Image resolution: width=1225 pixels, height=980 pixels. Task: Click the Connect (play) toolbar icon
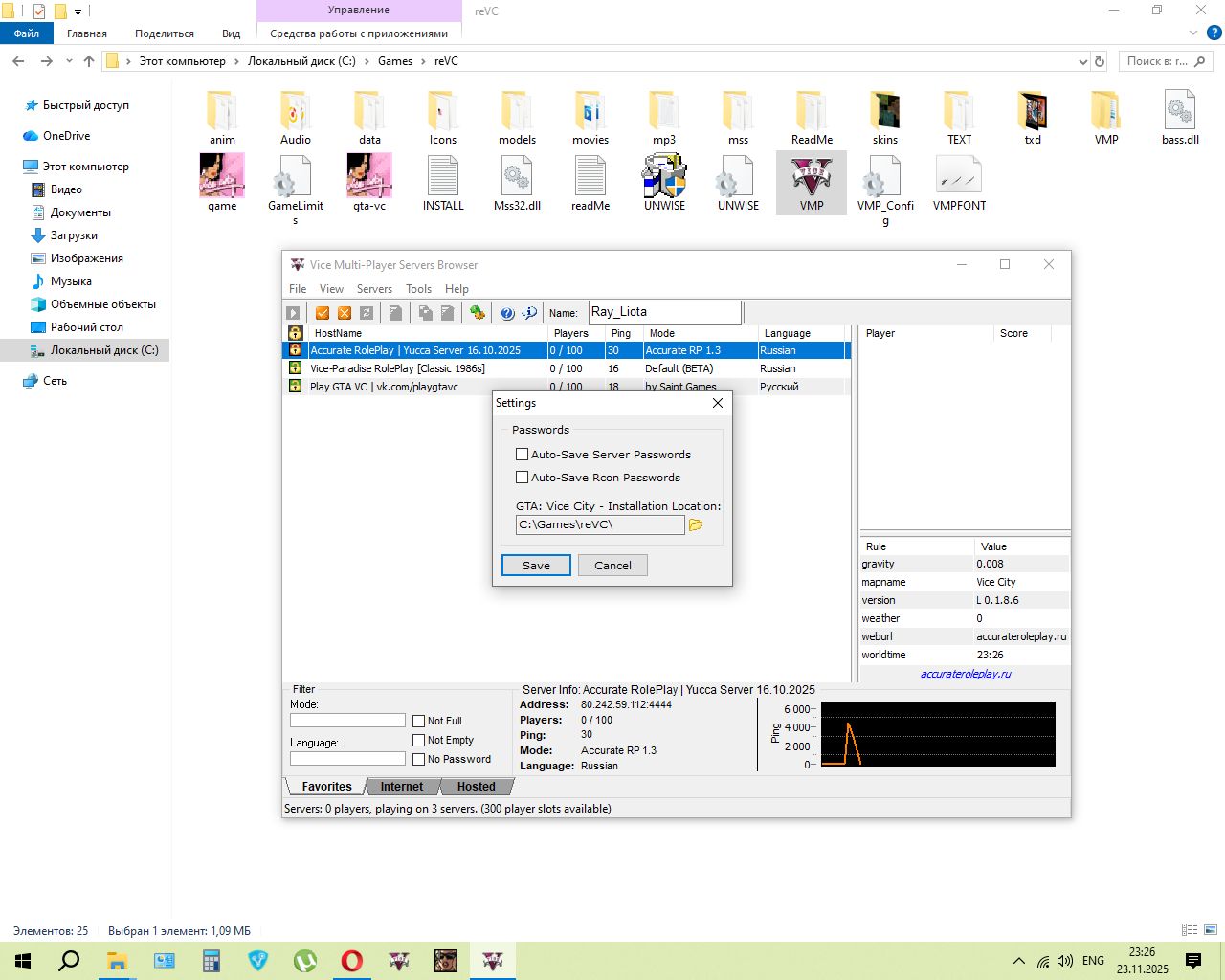[294, 313]
